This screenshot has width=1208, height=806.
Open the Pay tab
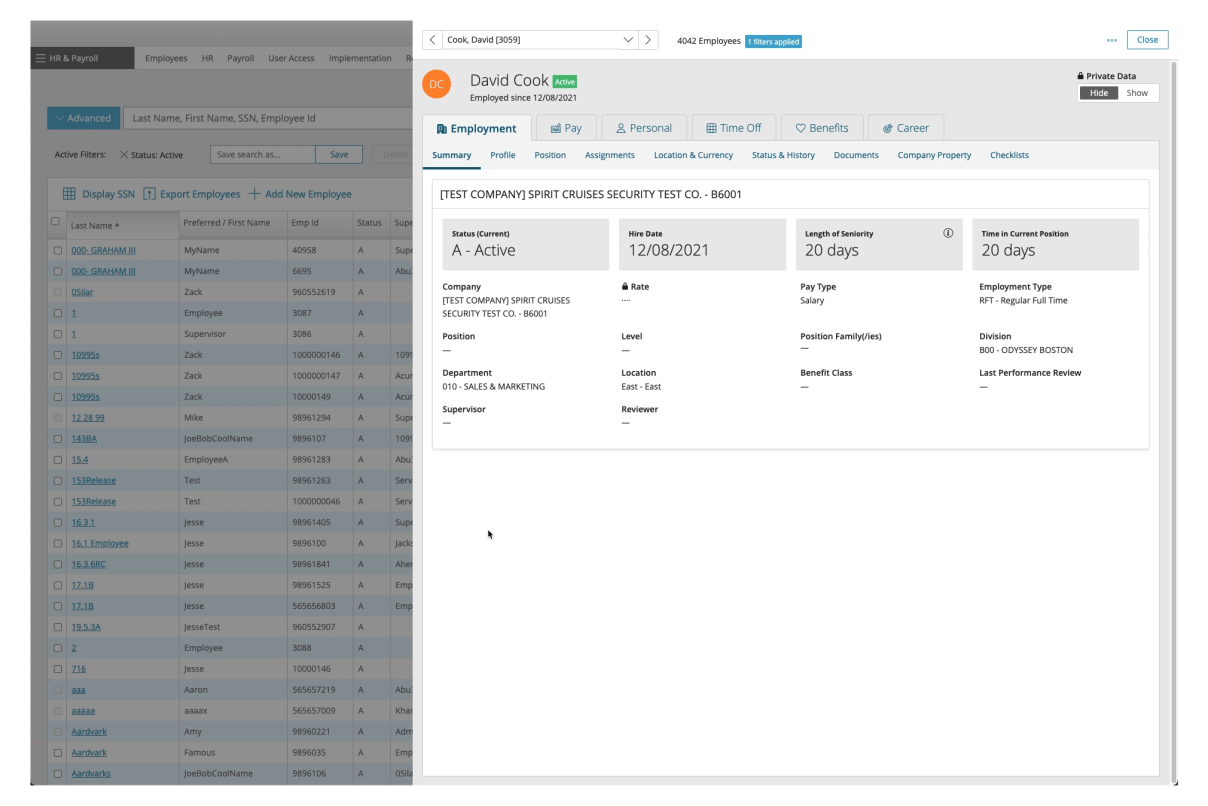[x=566, y=128]
